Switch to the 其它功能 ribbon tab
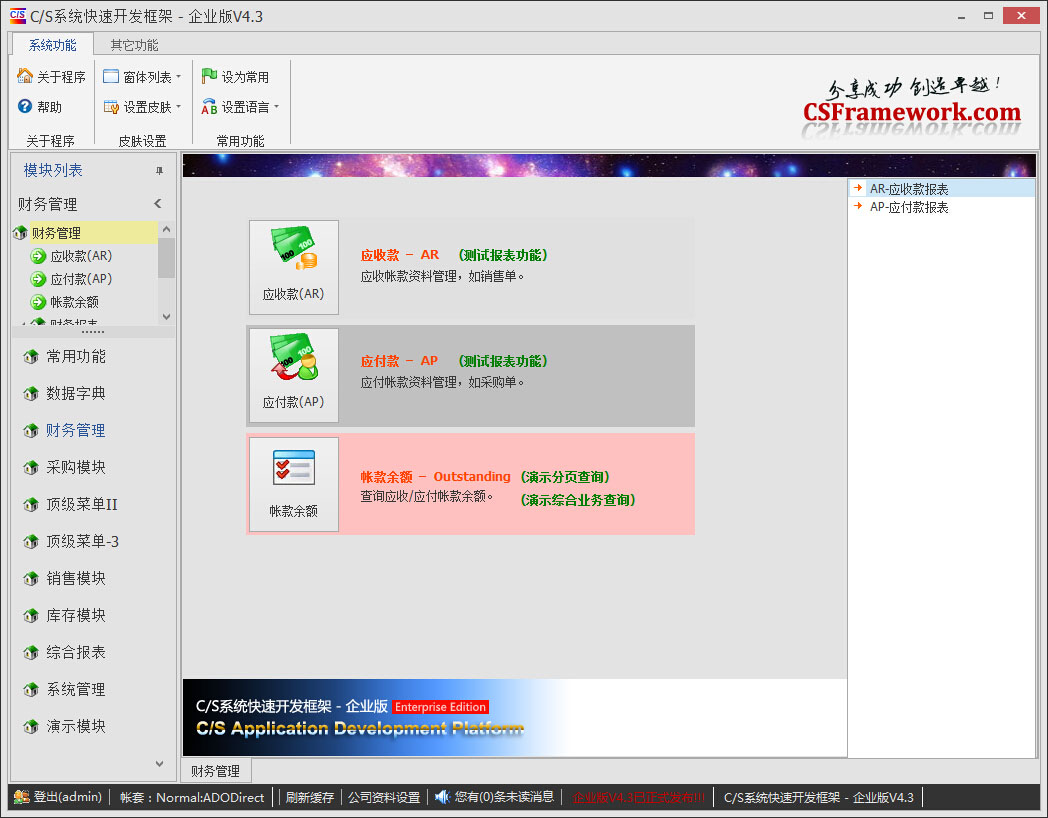Image resolution: width=1048 pixels, height=818 pixels. coord(134,45)
